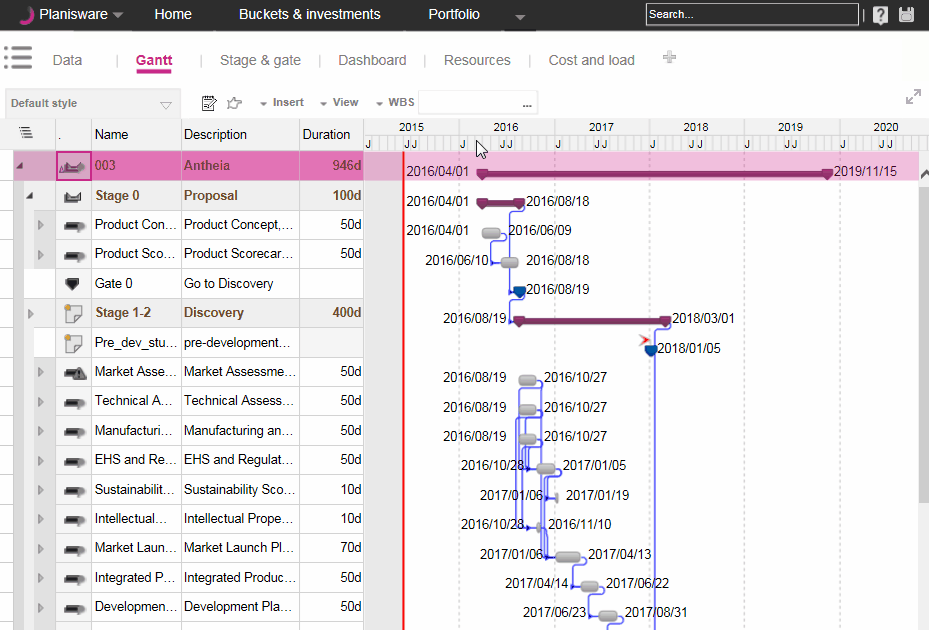Click the Stage 0 row icon
This screenshot has height=630, width=929.
(73, 196)
